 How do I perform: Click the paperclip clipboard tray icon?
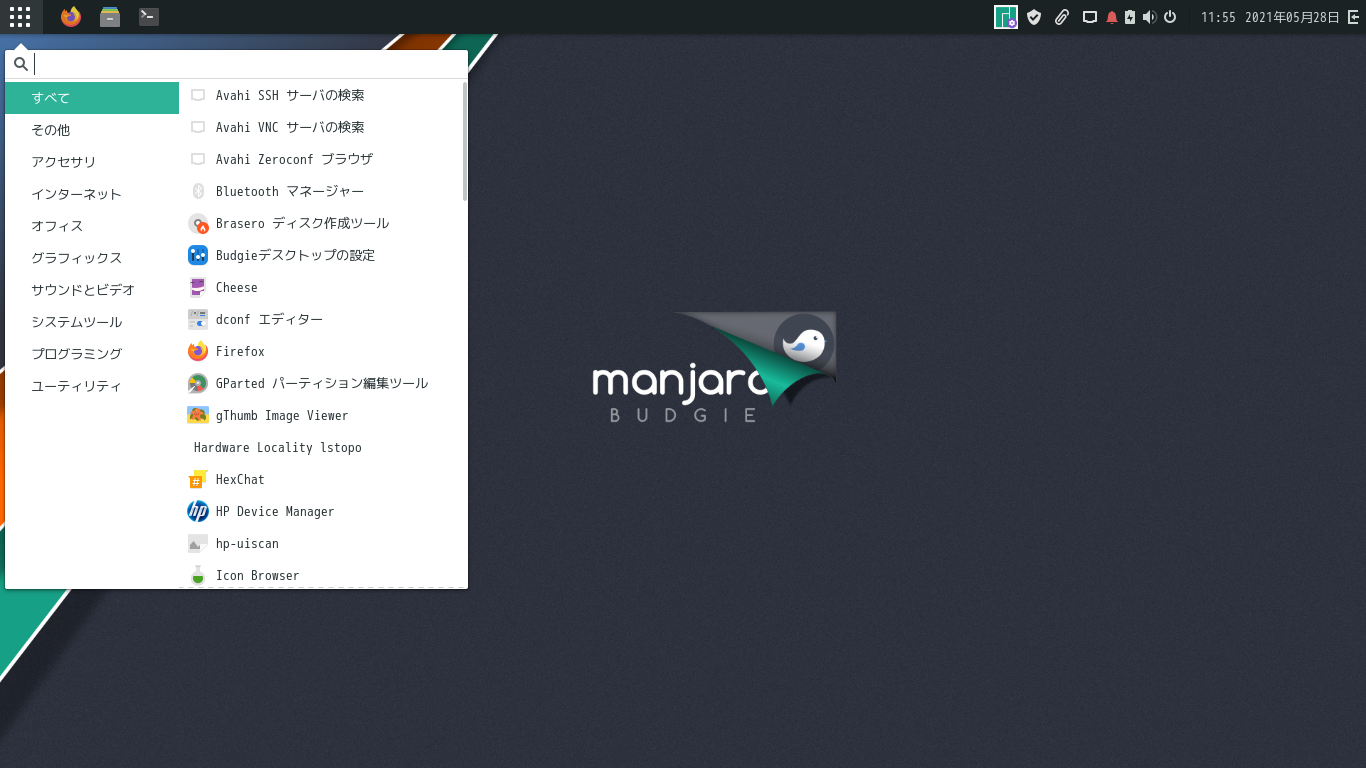pyautogui.click(x=1062, y=17)
